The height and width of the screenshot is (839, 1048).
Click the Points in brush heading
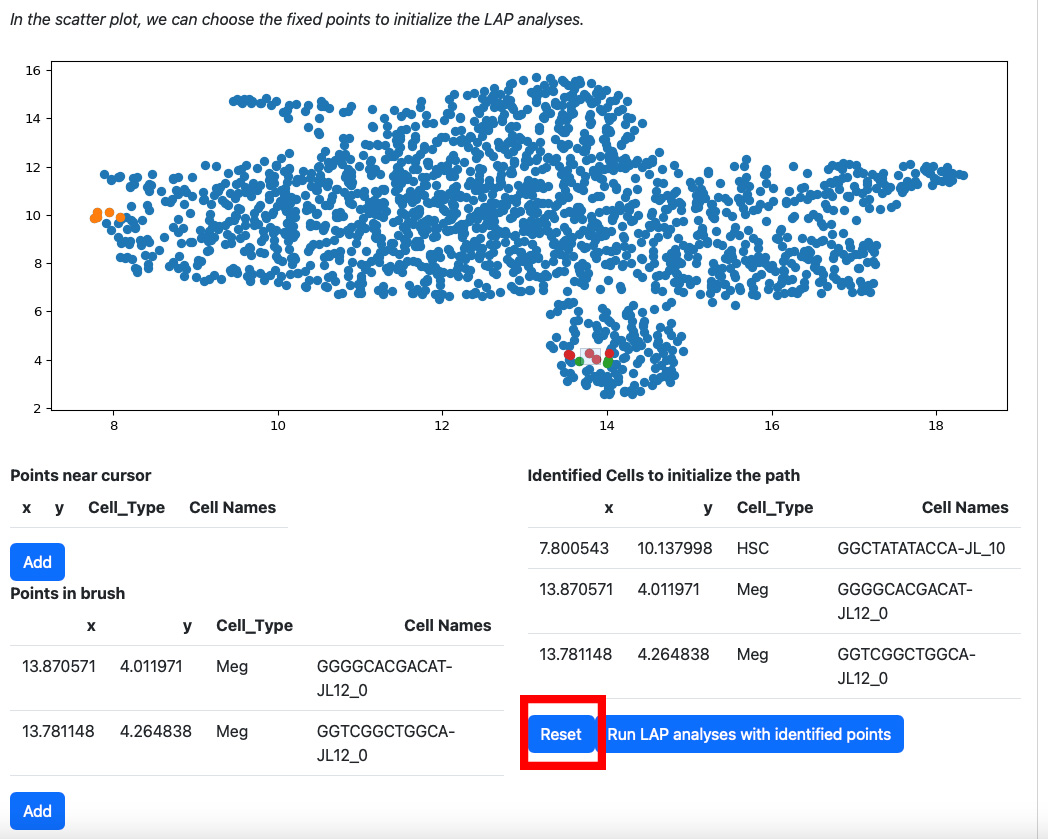point(68,593)
